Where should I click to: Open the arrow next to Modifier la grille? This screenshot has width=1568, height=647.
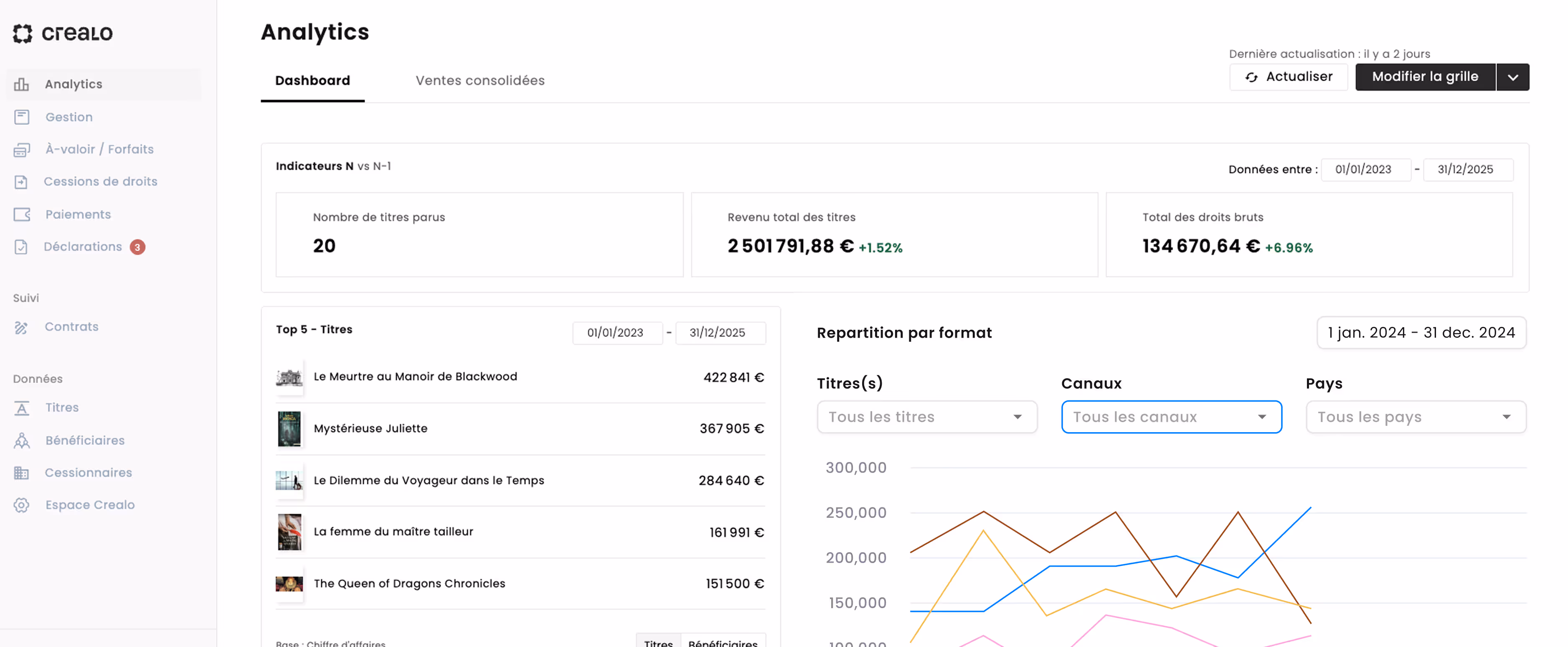point(1512,77)
